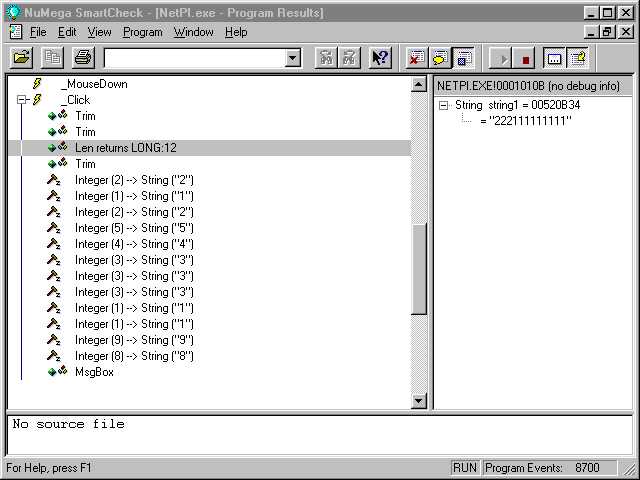Screen dimensions: 640x480
Task: Select Integer (4) --> String ("4") row
Action: click(134, 244)
